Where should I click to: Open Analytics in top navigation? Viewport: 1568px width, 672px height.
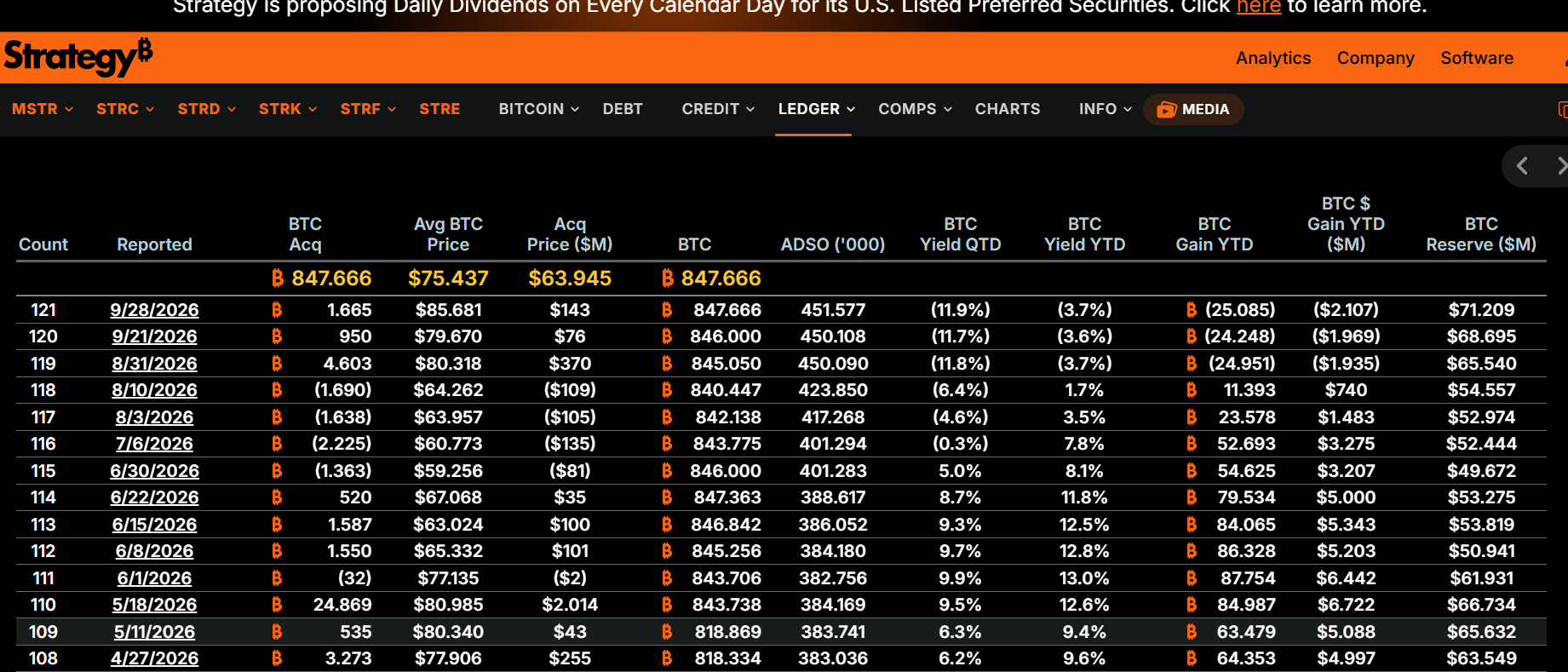pos(1273,58)
